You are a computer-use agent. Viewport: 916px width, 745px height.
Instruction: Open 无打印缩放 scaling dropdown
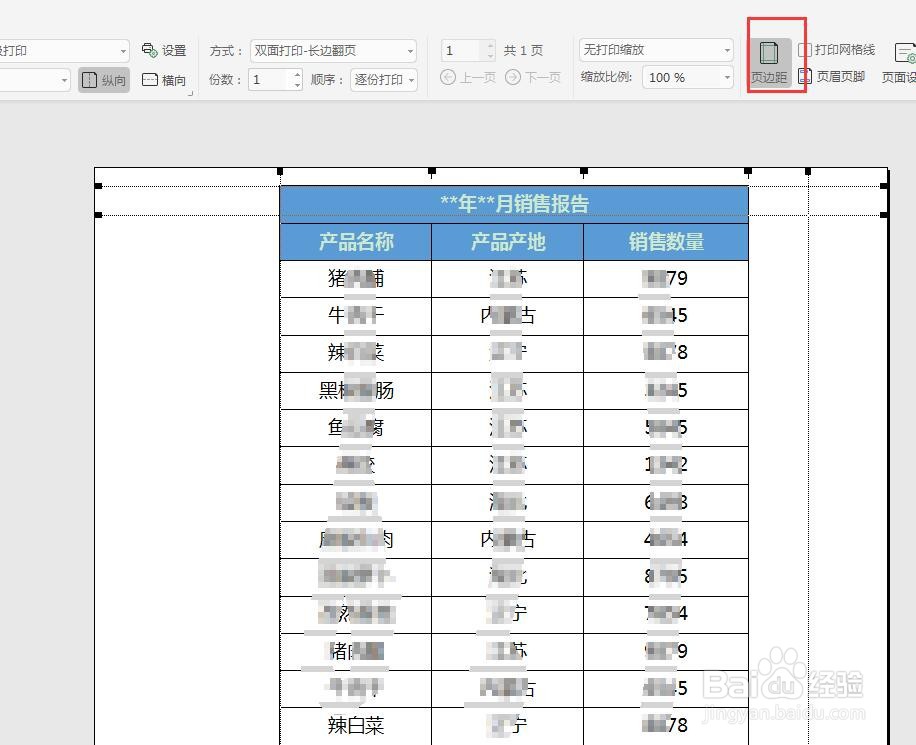click(x=656, y=50)
